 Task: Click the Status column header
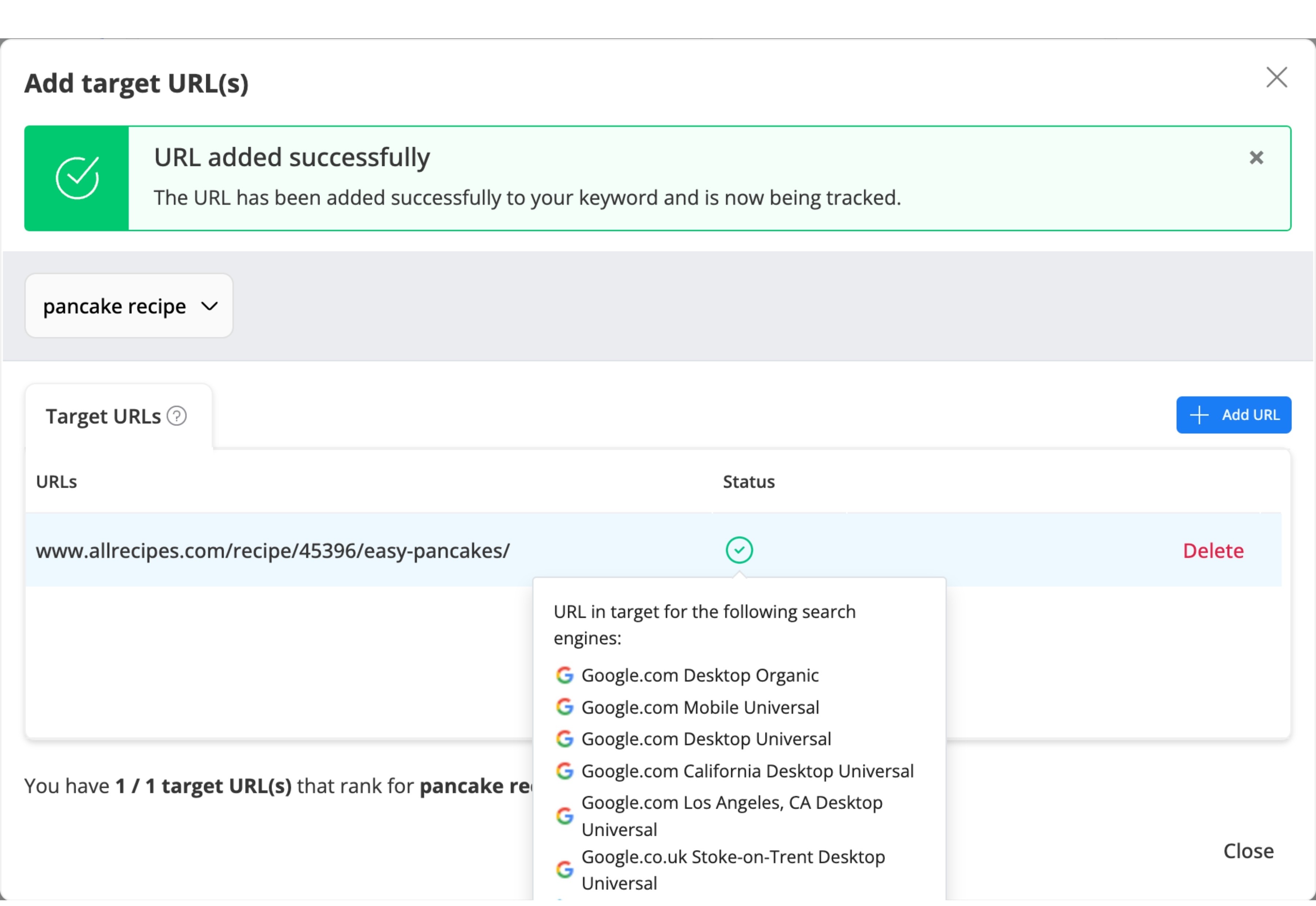[x=749, y=483]
